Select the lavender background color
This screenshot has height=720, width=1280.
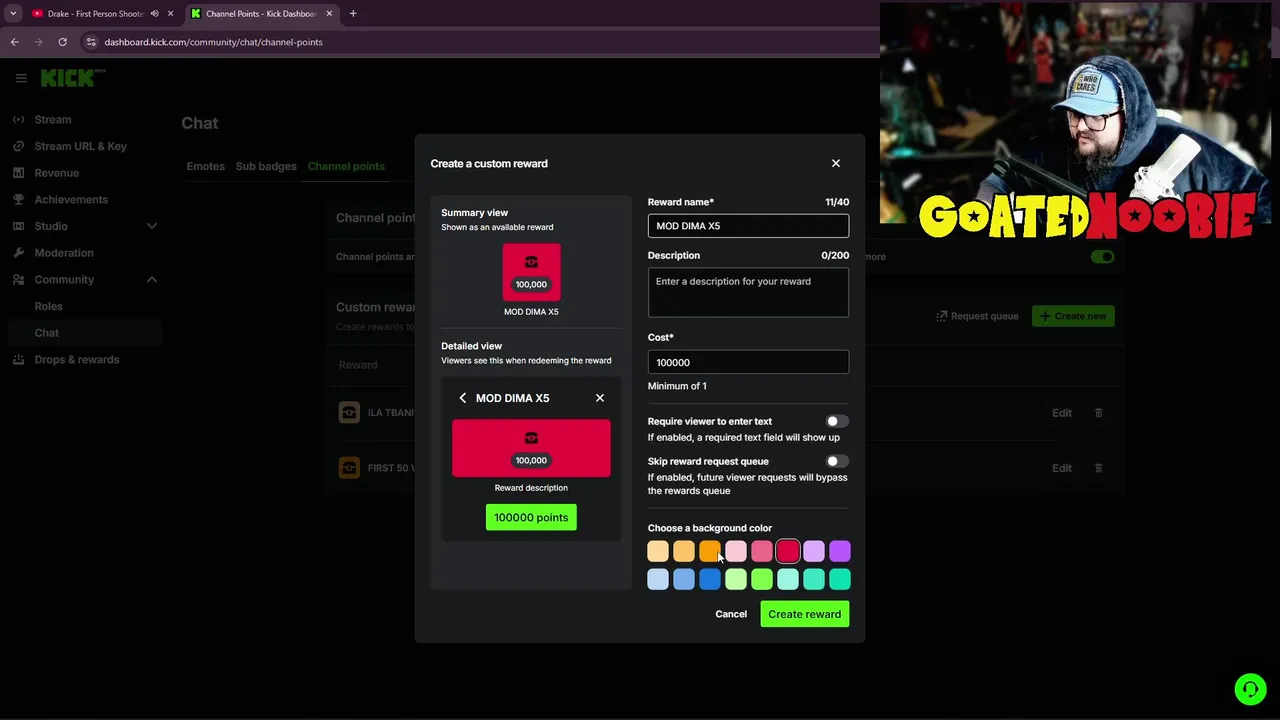(x=814, y=551)
